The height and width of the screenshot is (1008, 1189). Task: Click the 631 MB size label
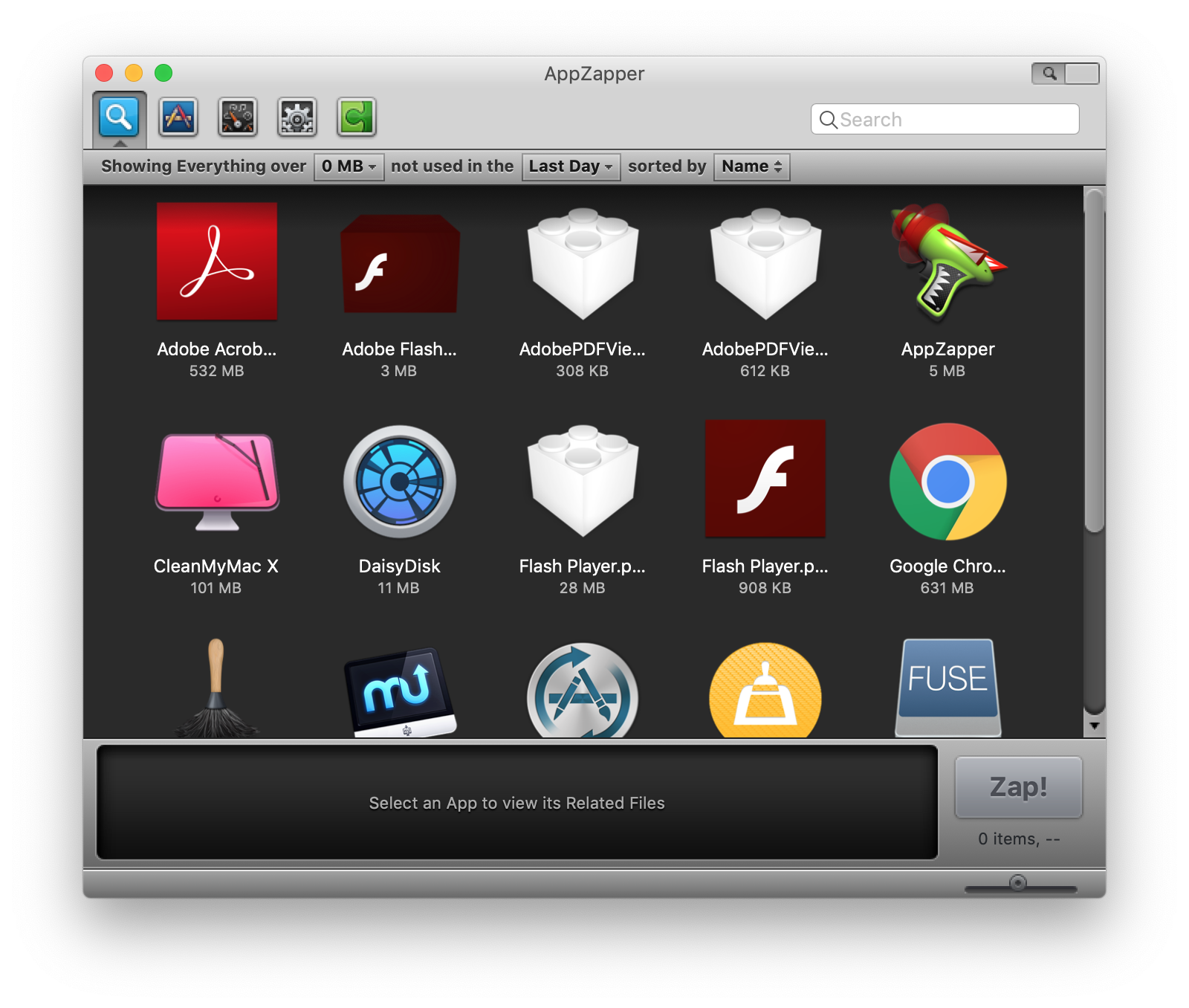pos(947,588)
